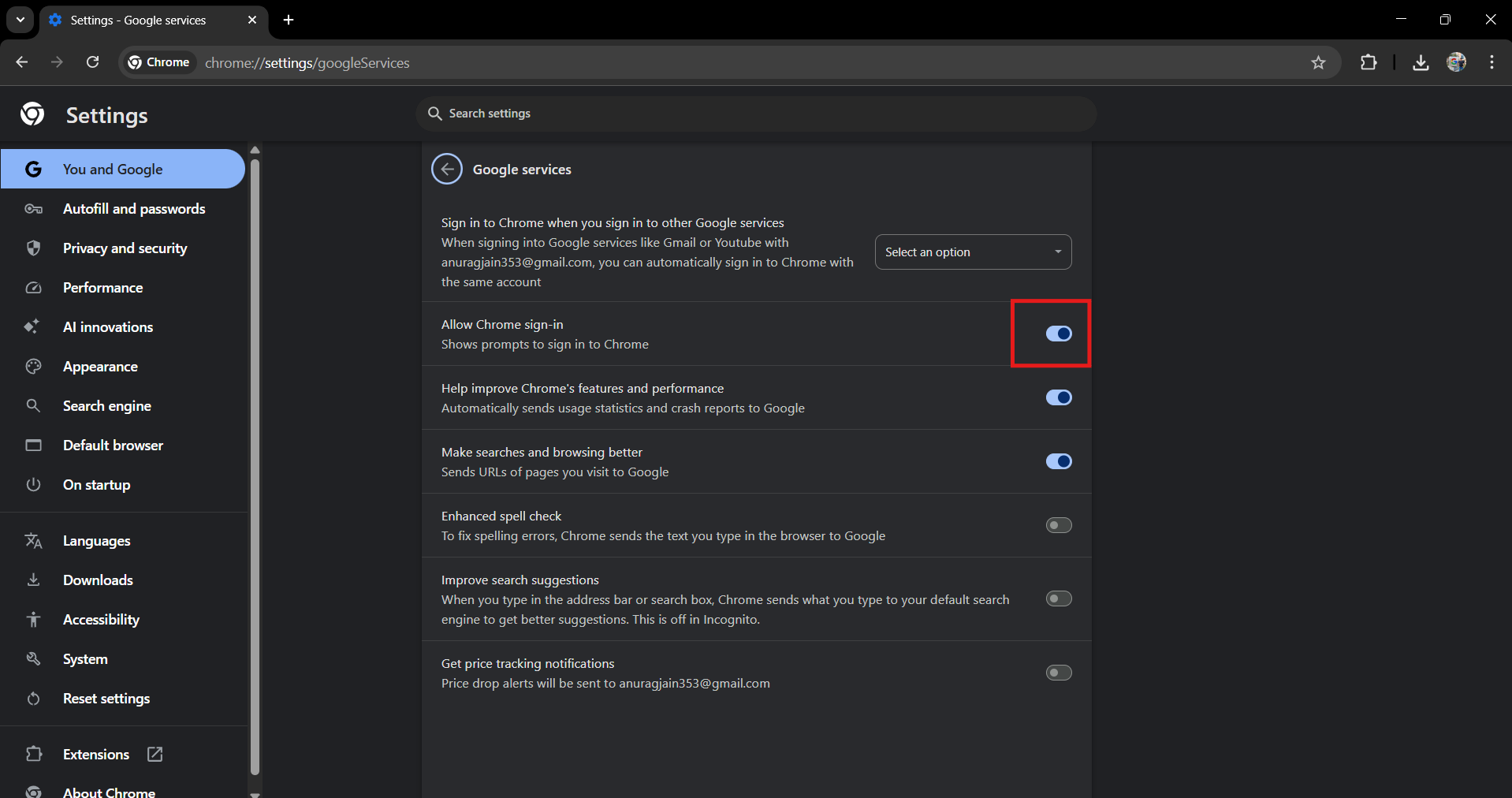The image size is (1512, 798).
Task: Open the Select an option dropdown
Action: (973, 252)
